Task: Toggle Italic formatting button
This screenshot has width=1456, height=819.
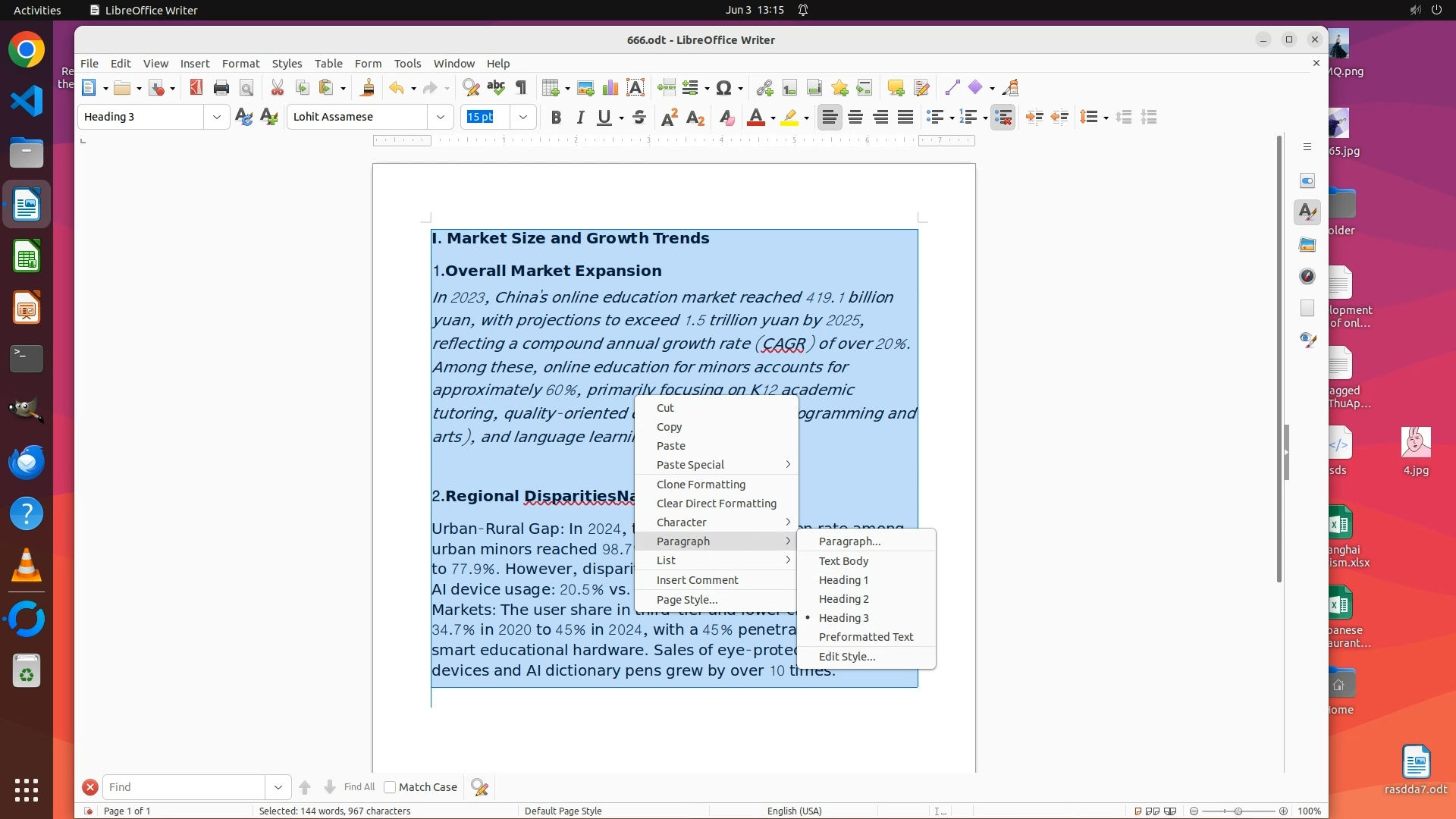Action: pos(580,118)
